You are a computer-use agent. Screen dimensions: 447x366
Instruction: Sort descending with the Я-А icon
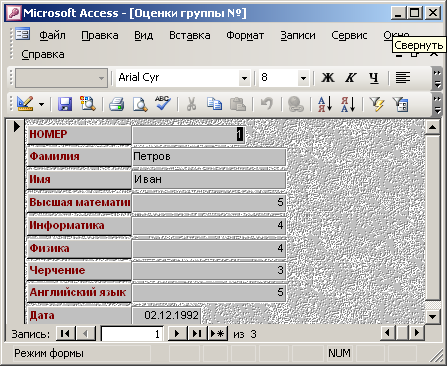[348, 104]
